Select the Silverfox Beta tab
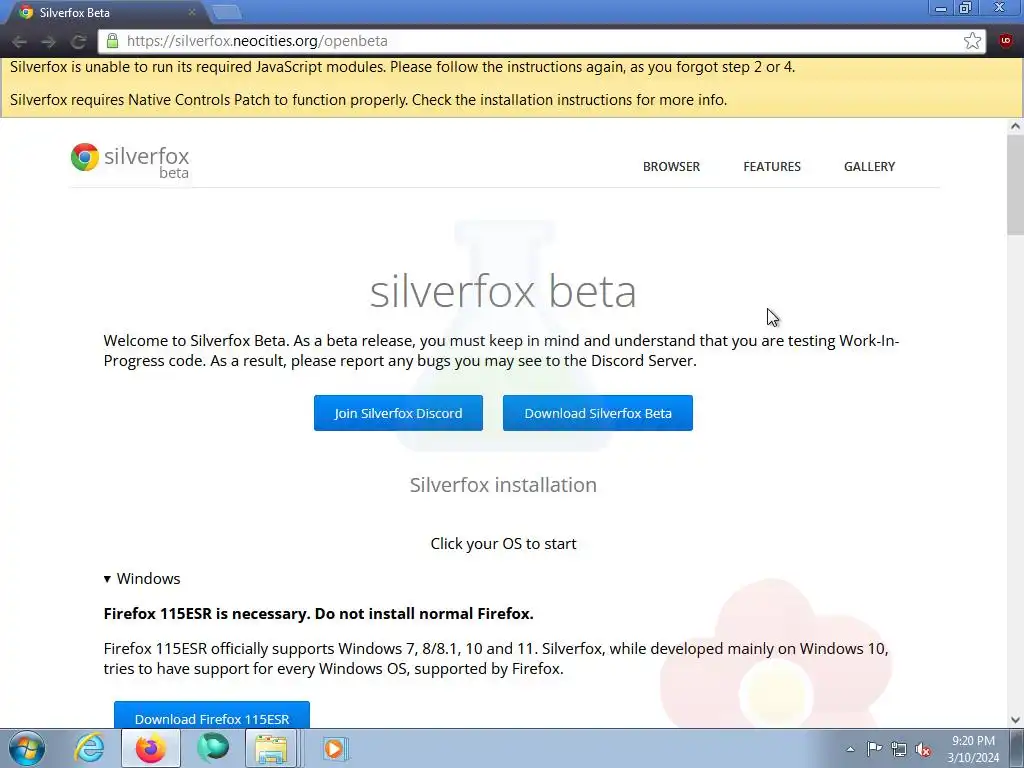The height and width of the screenshot is (768, 1024). coord(104,12)
